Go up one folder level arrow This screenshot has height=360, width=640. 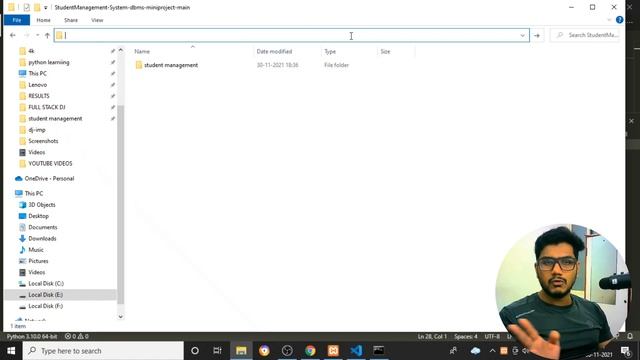click(x=47, y=36)
